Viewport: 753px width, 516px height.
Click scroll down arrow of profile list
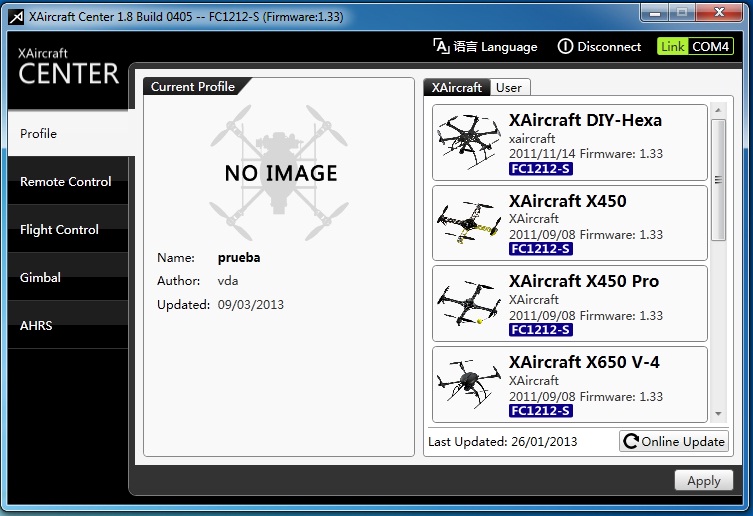718,414
